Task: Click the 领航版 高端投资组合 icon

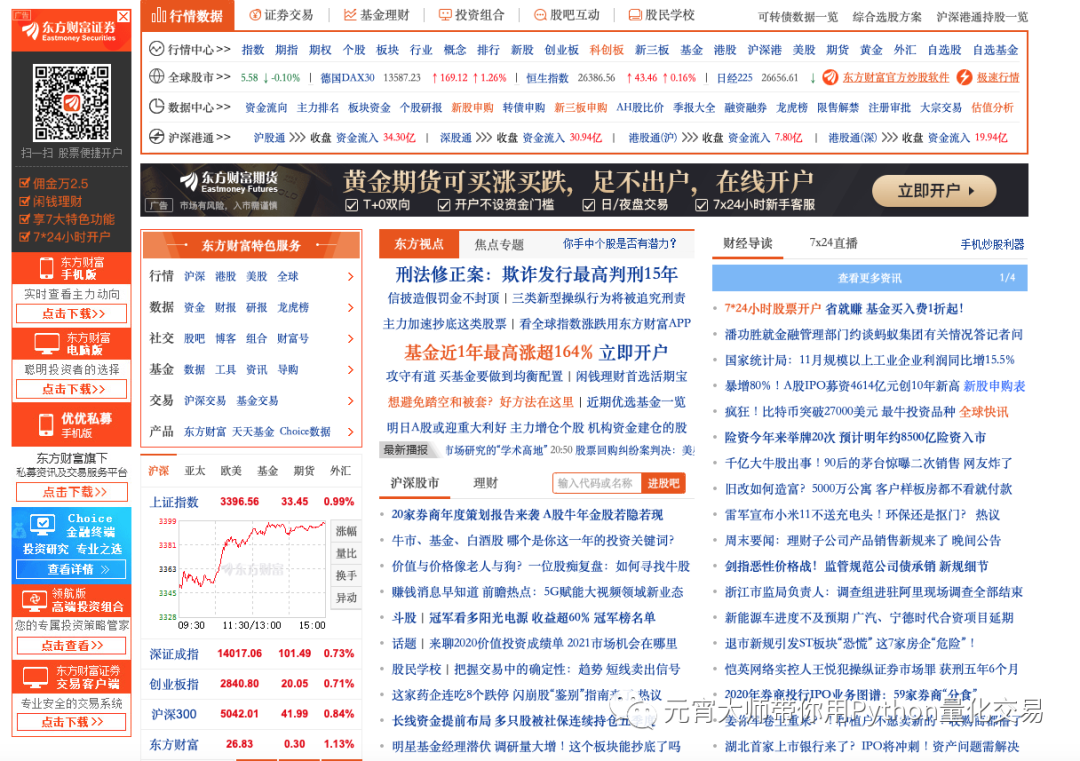Action: [34, 600]
